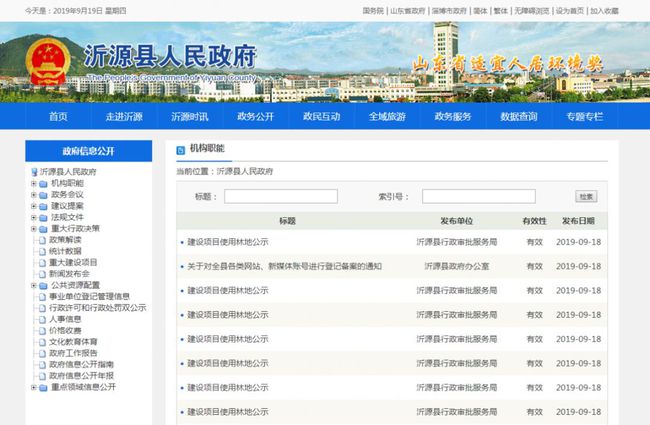650x425 pixels.
Task: Click the 人事信息 page icon
Action: [42, 320]
